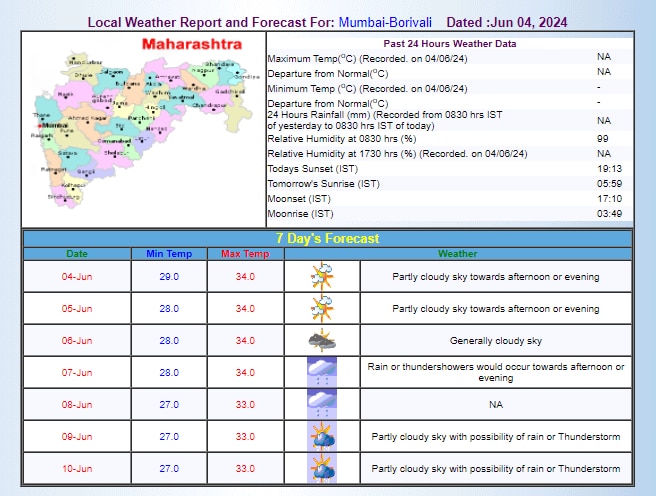Click the 04-Jun partly cloudy weather icon
The width and height of the screenshot is (656, 496).
(x=322, y=276)
